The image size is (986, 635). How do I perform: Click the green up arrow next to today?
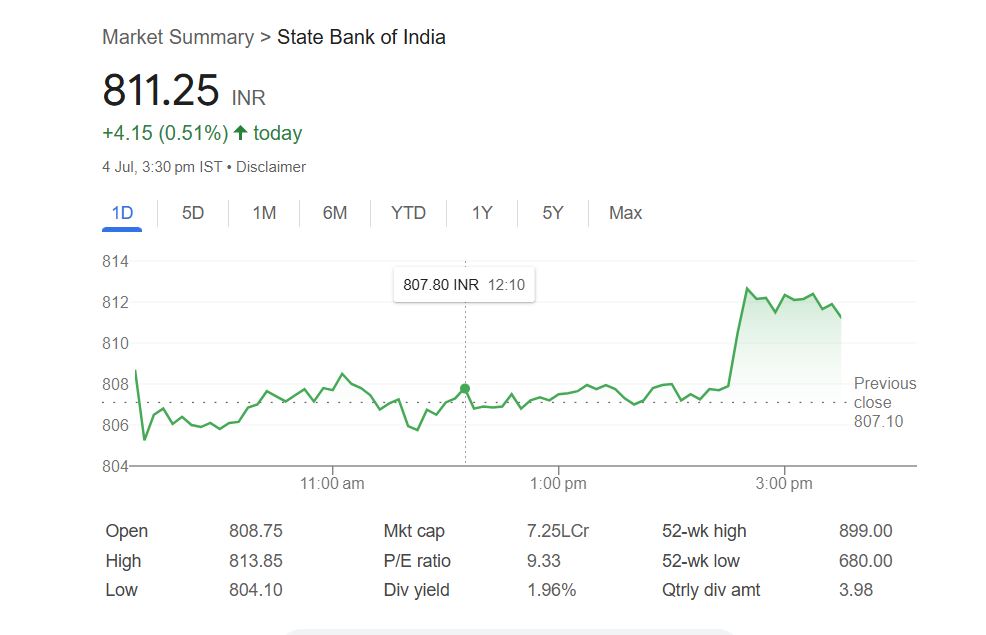240,133
